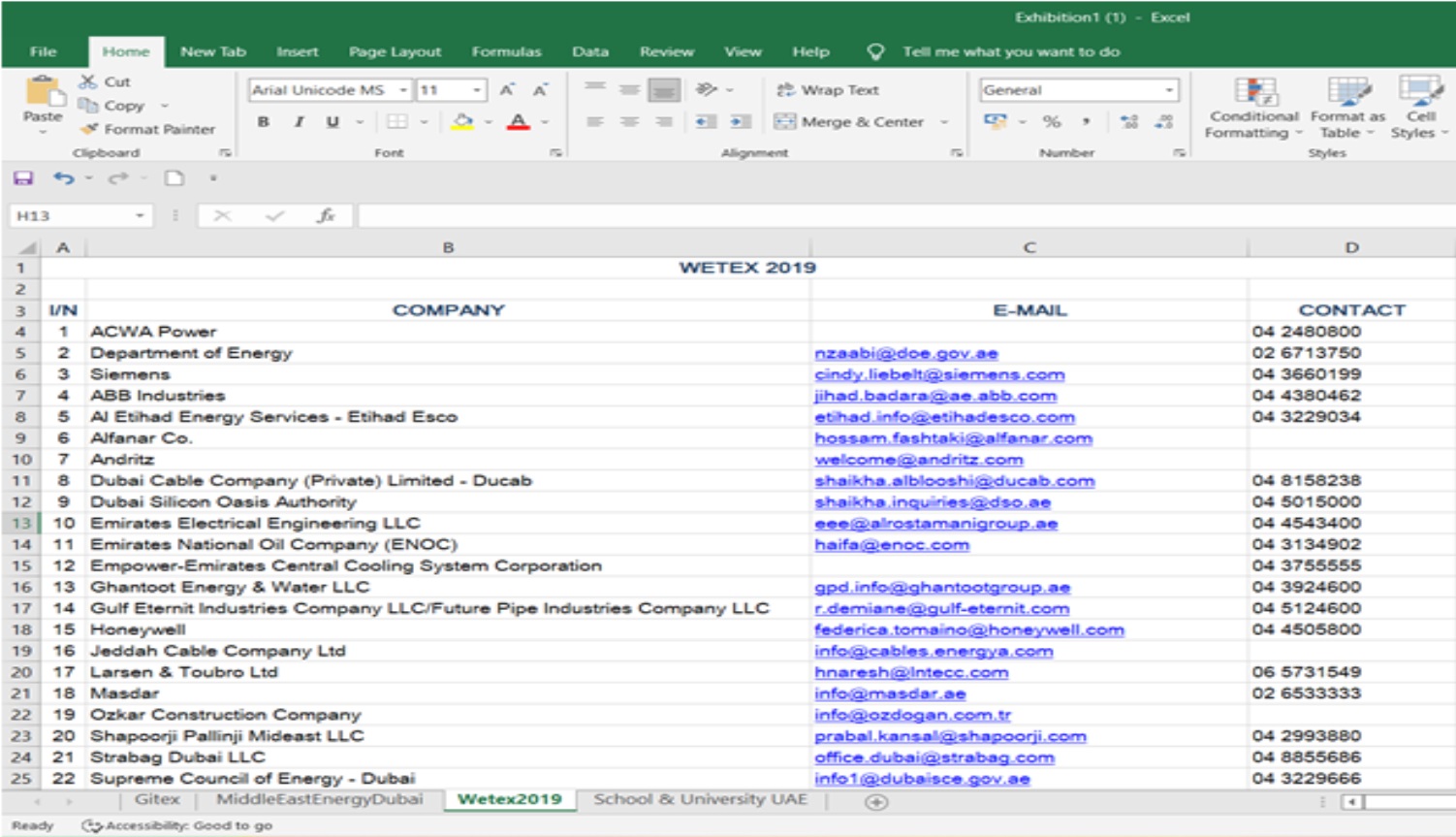1456x837 pixels.
Task: Open the font size dropdown
Action: [477, 90]
